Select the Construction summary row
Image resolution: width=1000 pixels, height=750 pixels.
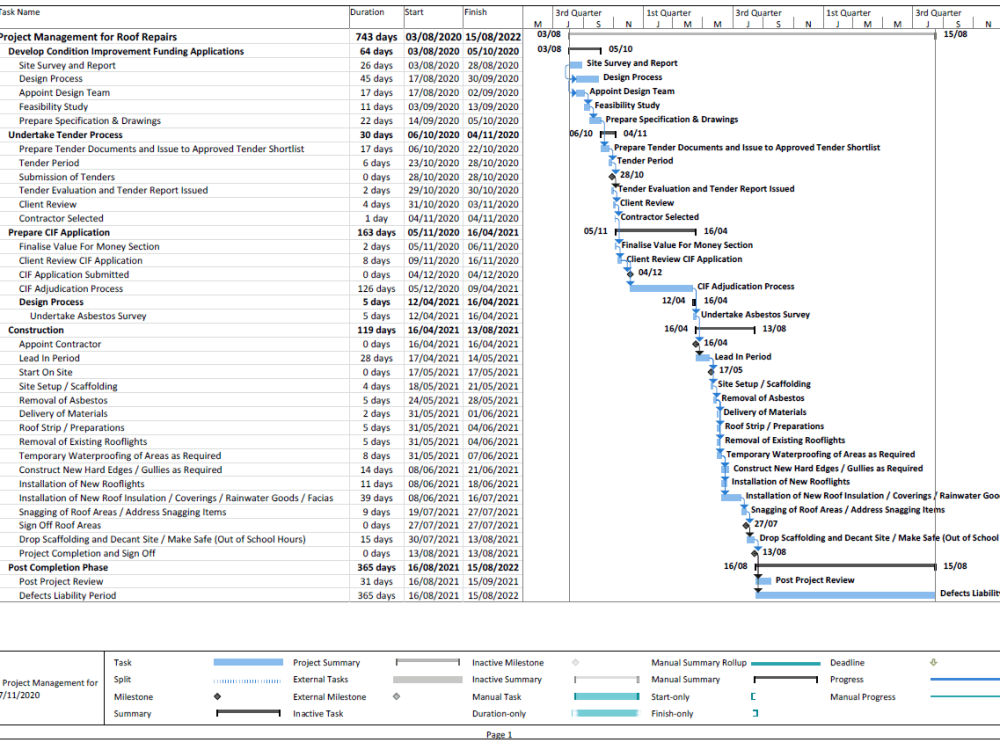click(37, 329)
